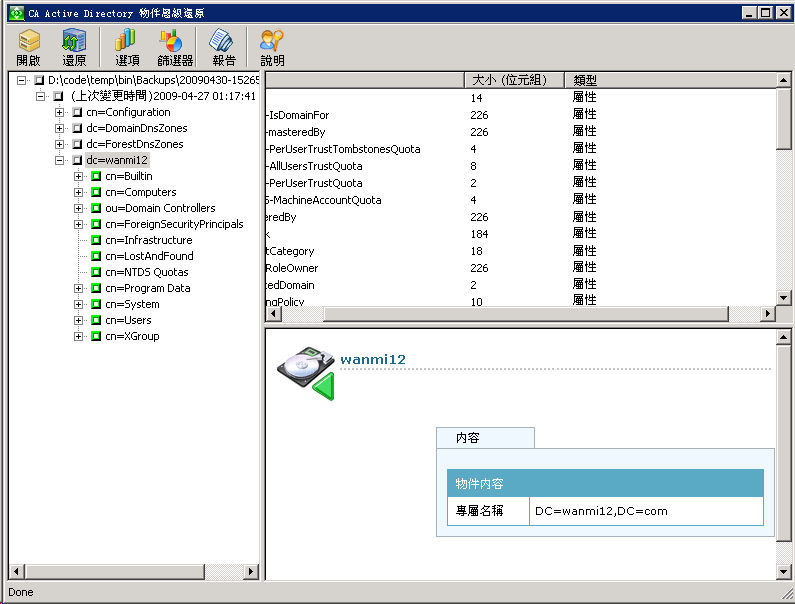Image resolution: width=795 pixels, height=604 pixels.
Task: Toggle the cn=Configuration checkbox
Action: tap(77, 113)
